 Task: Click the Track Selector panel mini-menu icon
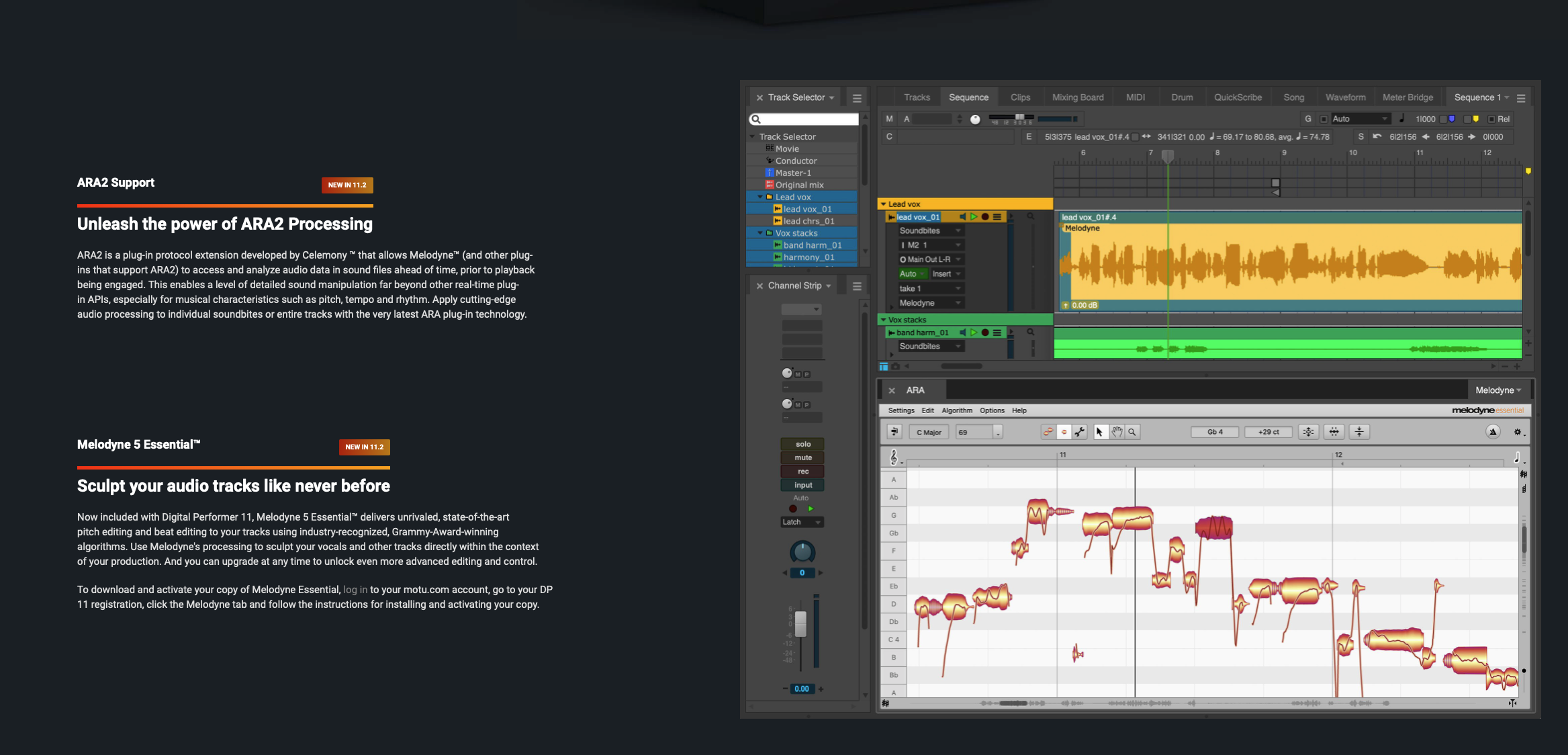(x=857, y=98)
